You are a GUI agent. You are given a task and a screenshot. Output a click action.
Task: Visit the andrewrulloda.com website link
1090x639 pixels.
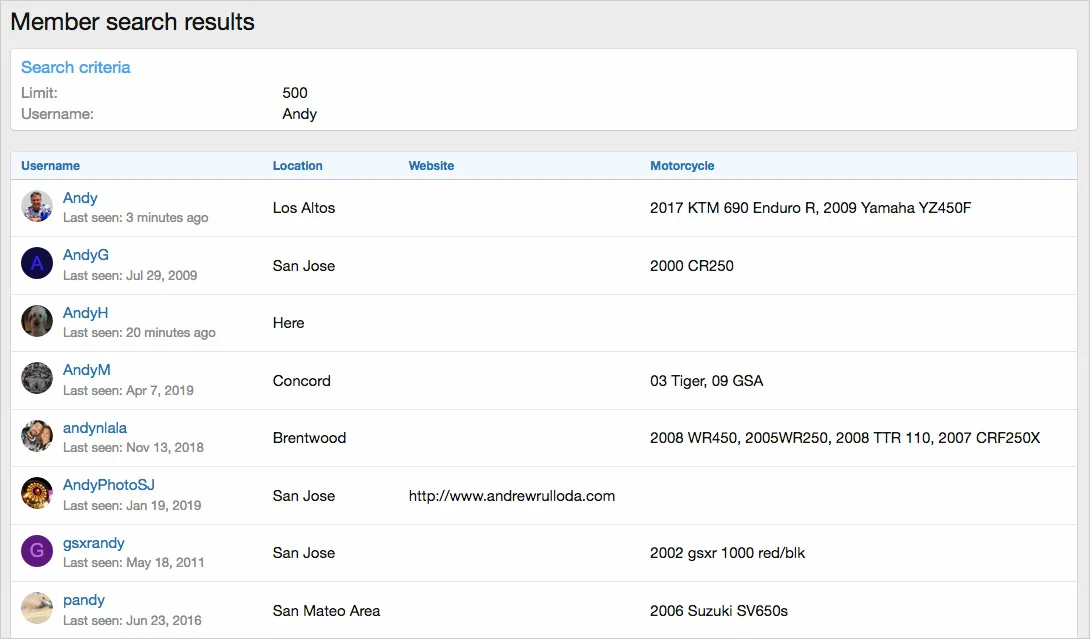(511, 496)
